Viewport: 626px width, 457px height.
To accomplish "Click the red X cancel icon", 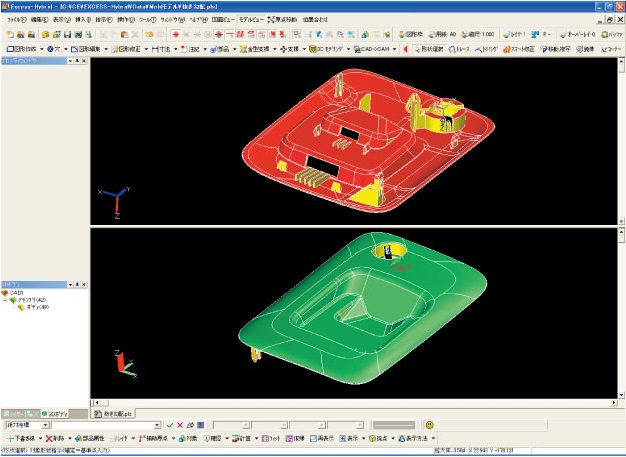I will pyautogui.click(x=180, y=425).
